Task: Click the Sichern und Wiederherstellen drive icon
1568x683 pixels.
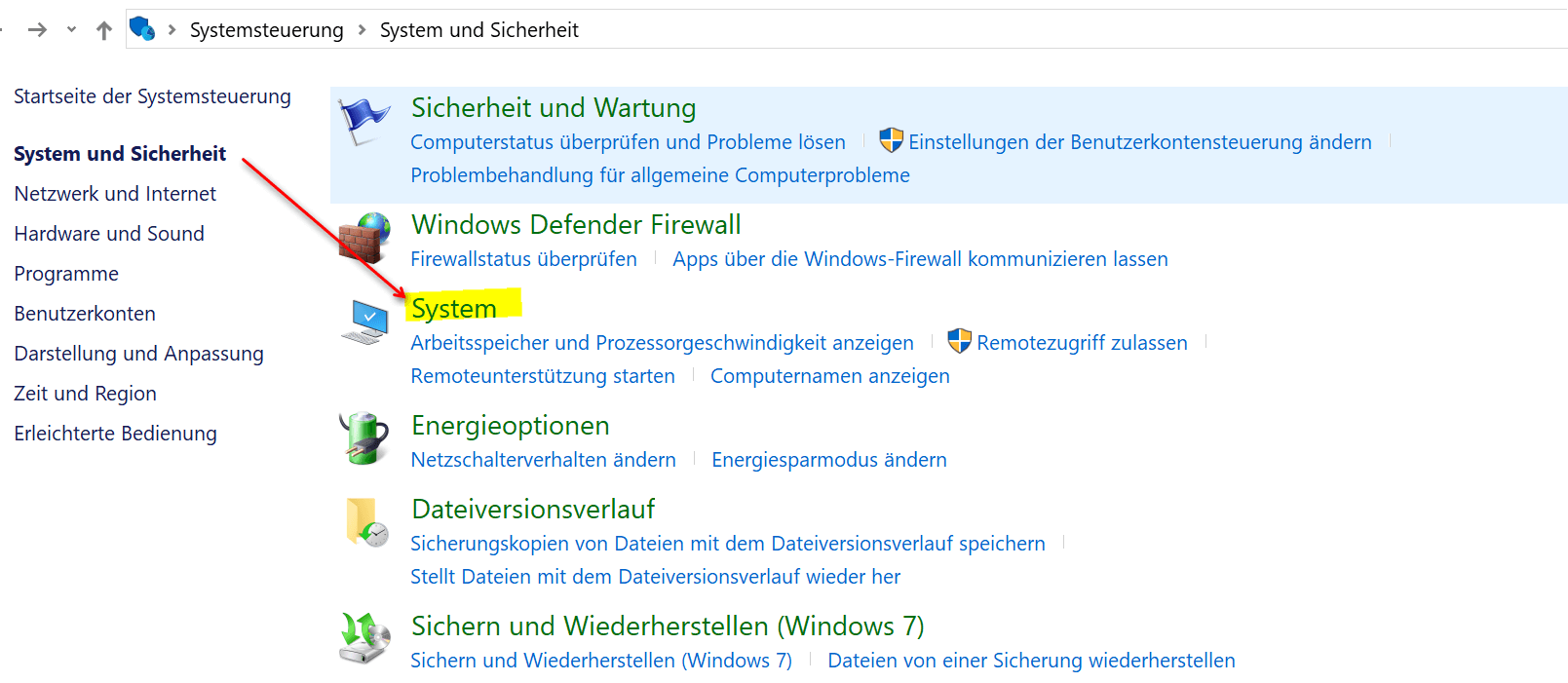Action: tap(364, 638)
